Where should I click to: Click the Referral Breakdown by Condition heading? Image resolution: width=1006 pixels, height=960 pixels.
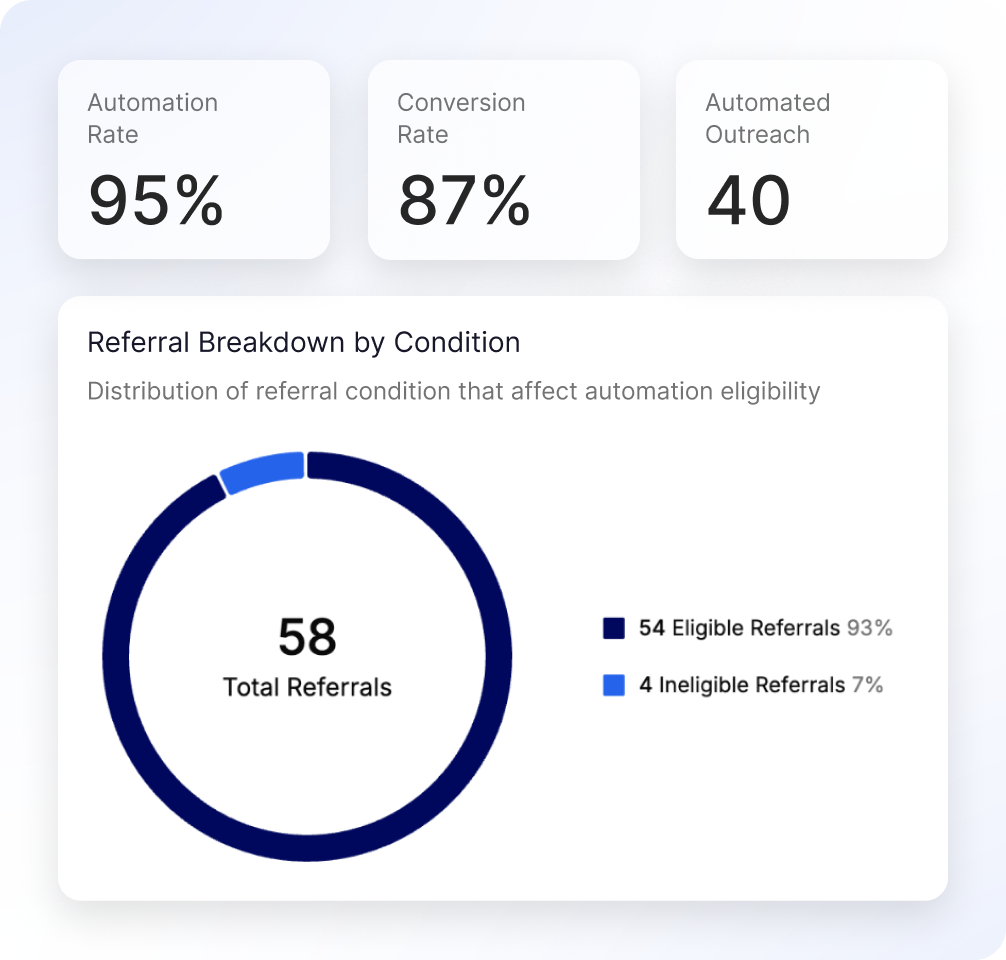[x=303, y=343]
